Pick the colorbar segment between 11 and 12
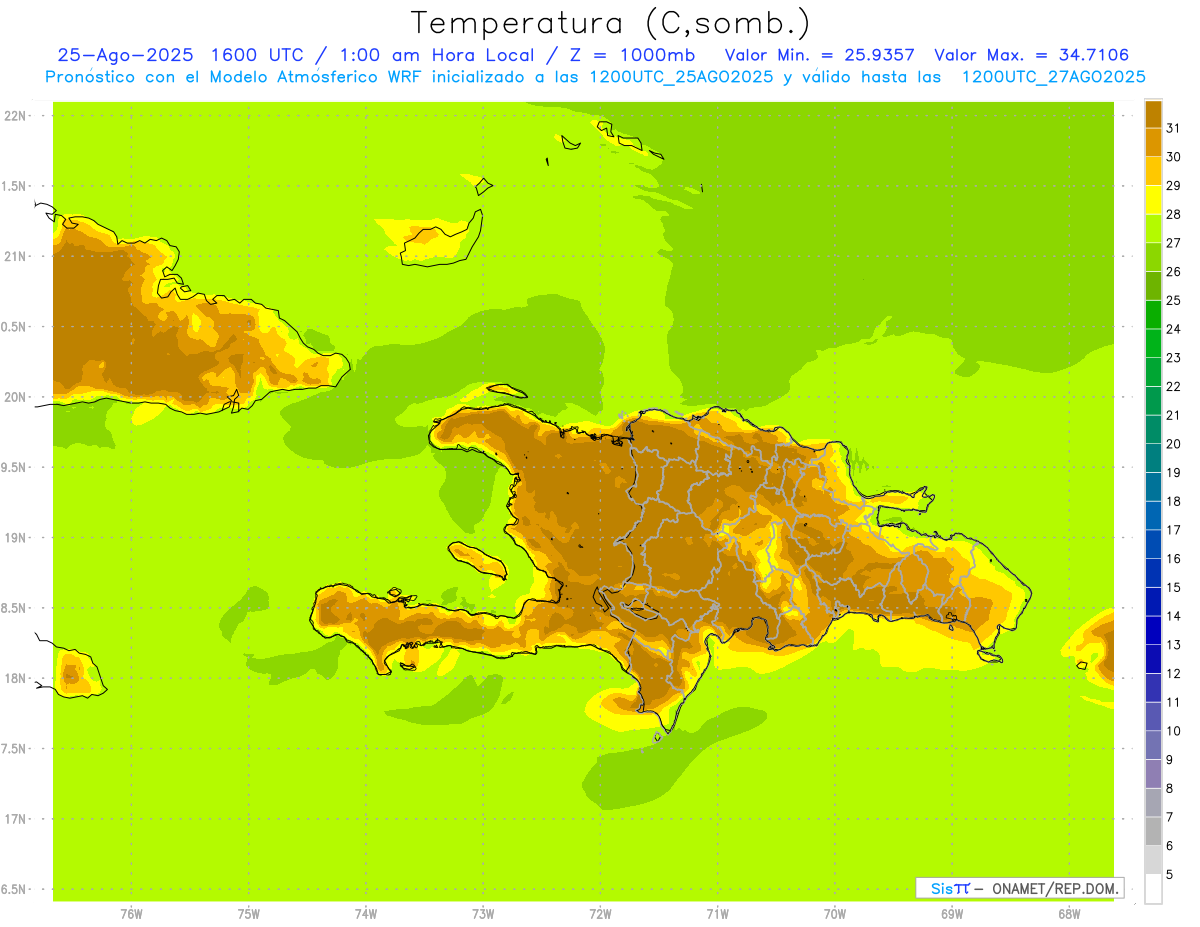Image resolution: width=1200 pixels, height=927 pixels. 1153,687
